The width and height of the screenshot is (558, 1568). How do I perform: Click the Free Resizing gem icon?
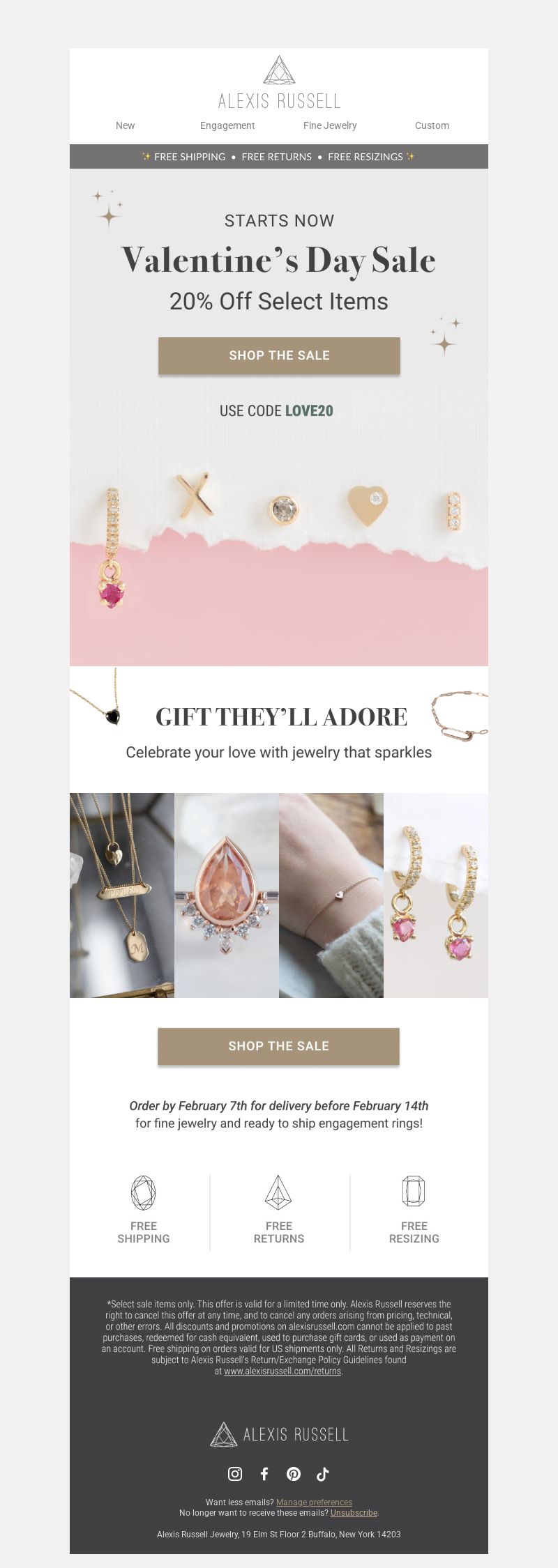click(x=414, y=1192)
